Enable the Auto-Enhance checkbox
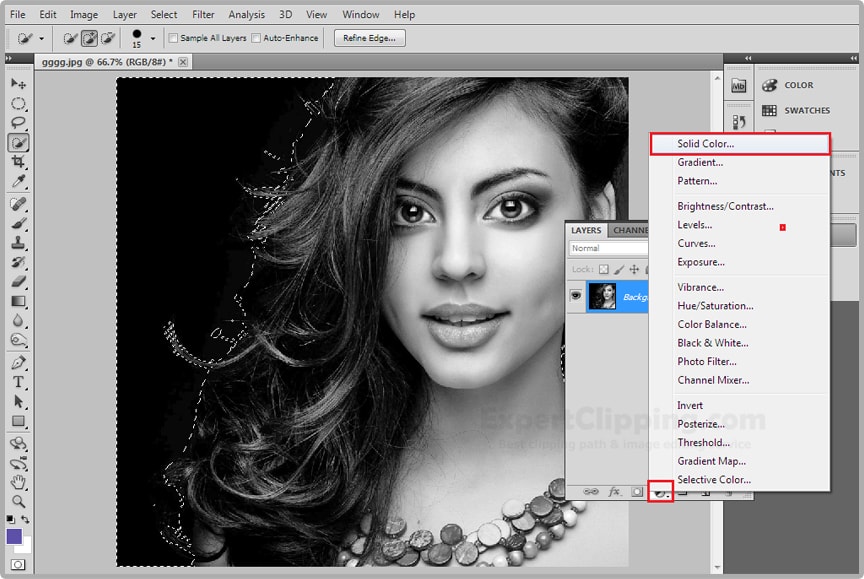The width and height of the screenshot is (864, 579). 257,38
